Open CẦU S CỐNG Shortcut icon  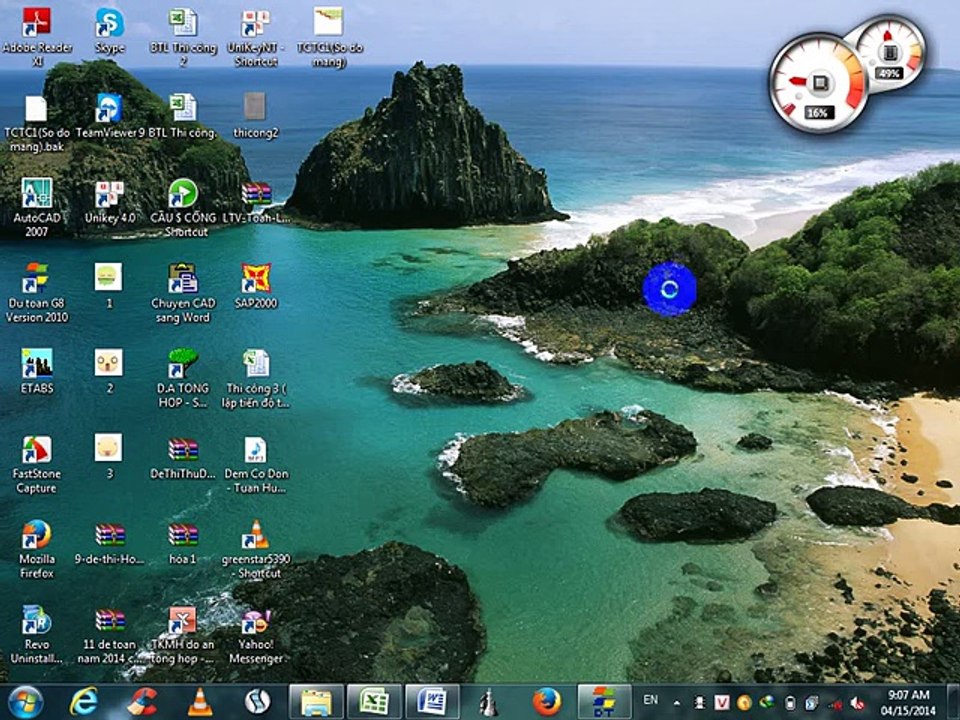point(183,193)
